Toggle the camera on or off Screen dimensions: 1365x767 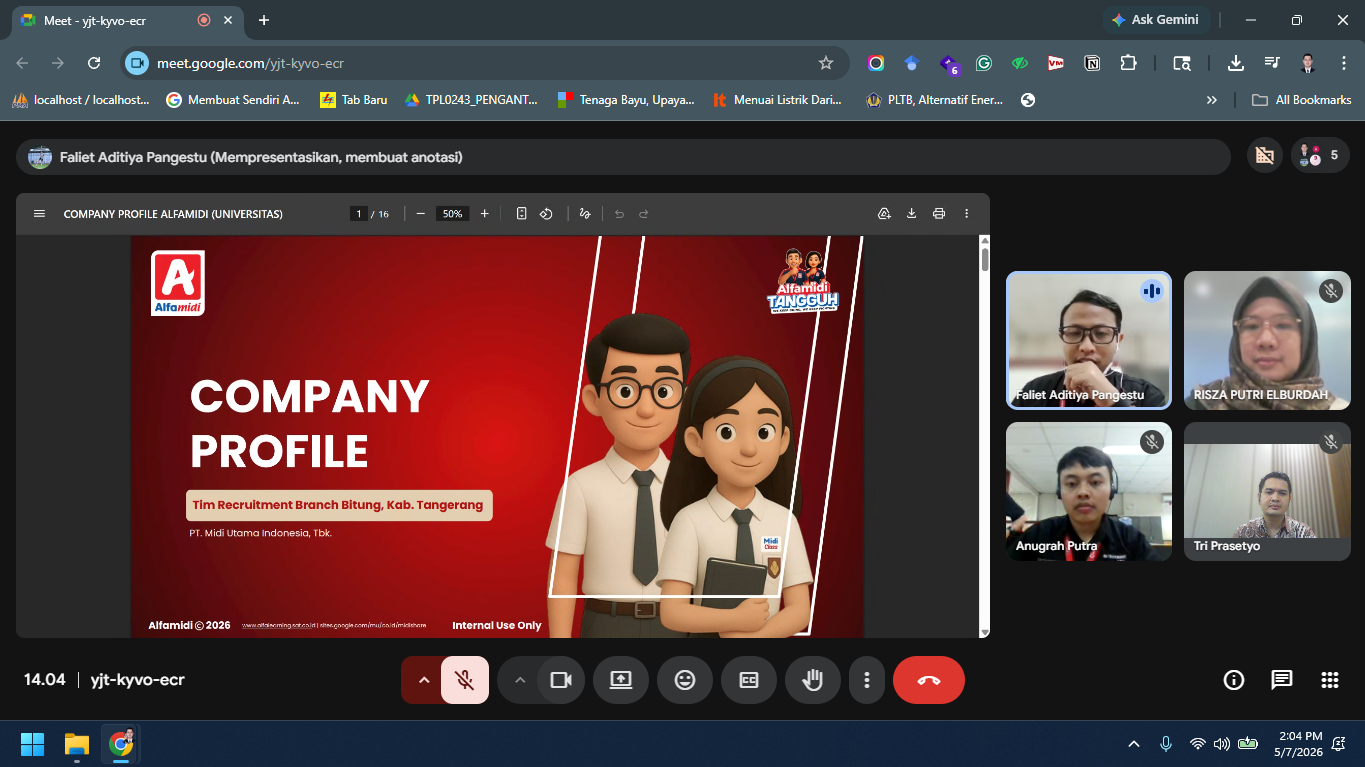coord(561,680)
